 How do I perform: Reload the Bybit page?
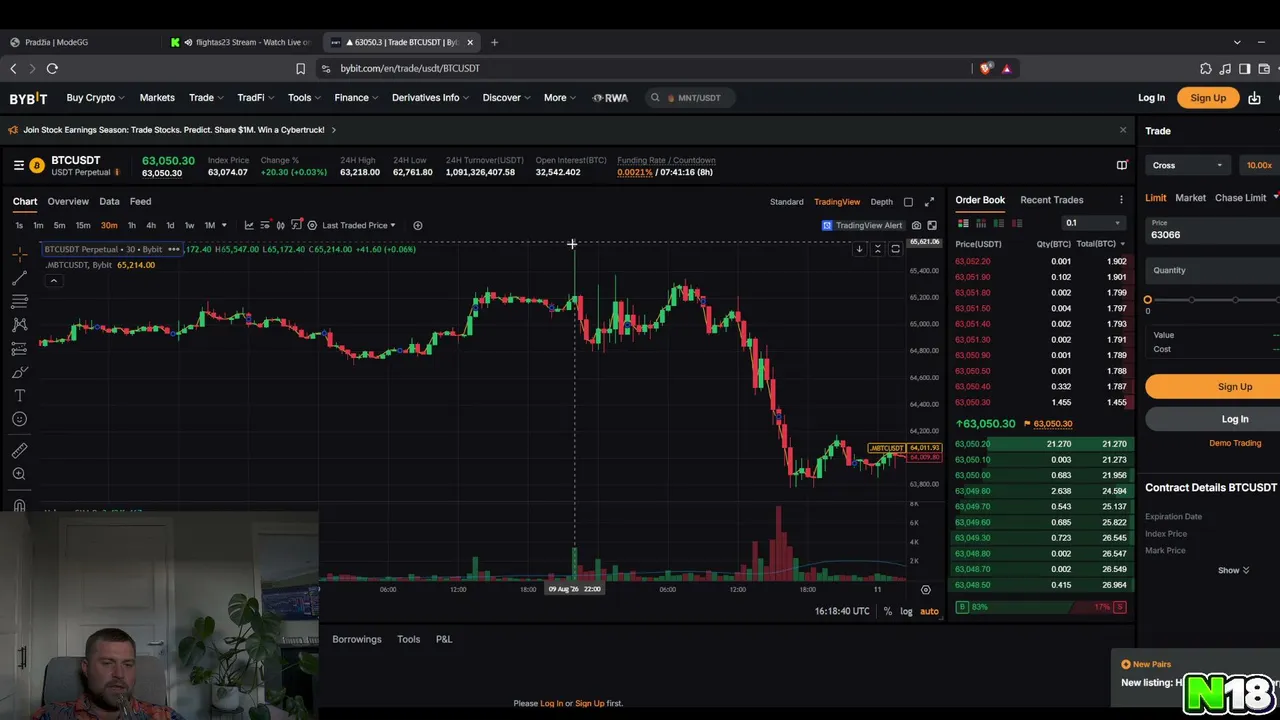pos(52,69)
